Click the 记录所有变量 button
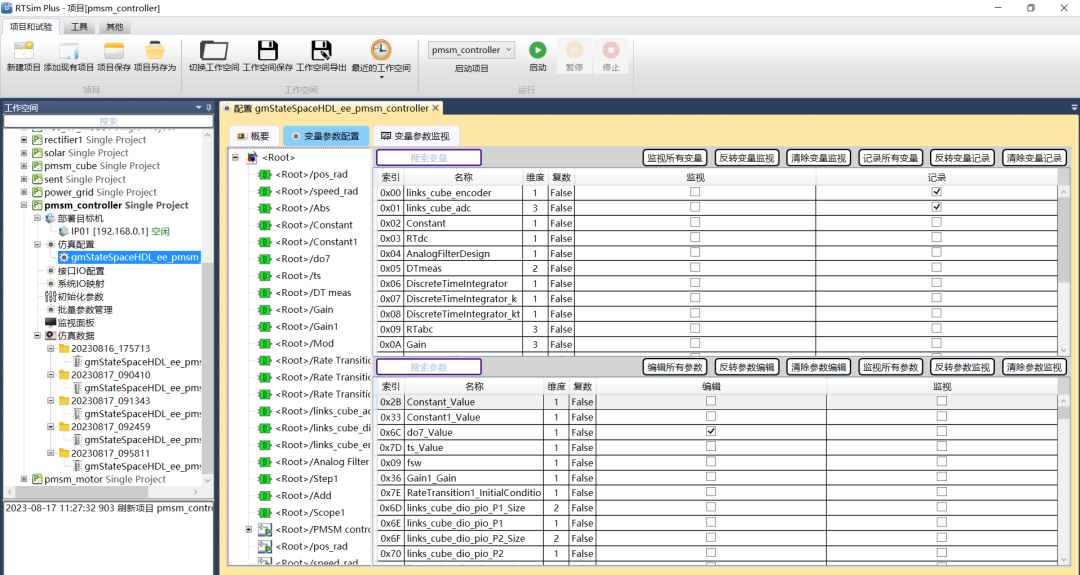 [890, 158]
